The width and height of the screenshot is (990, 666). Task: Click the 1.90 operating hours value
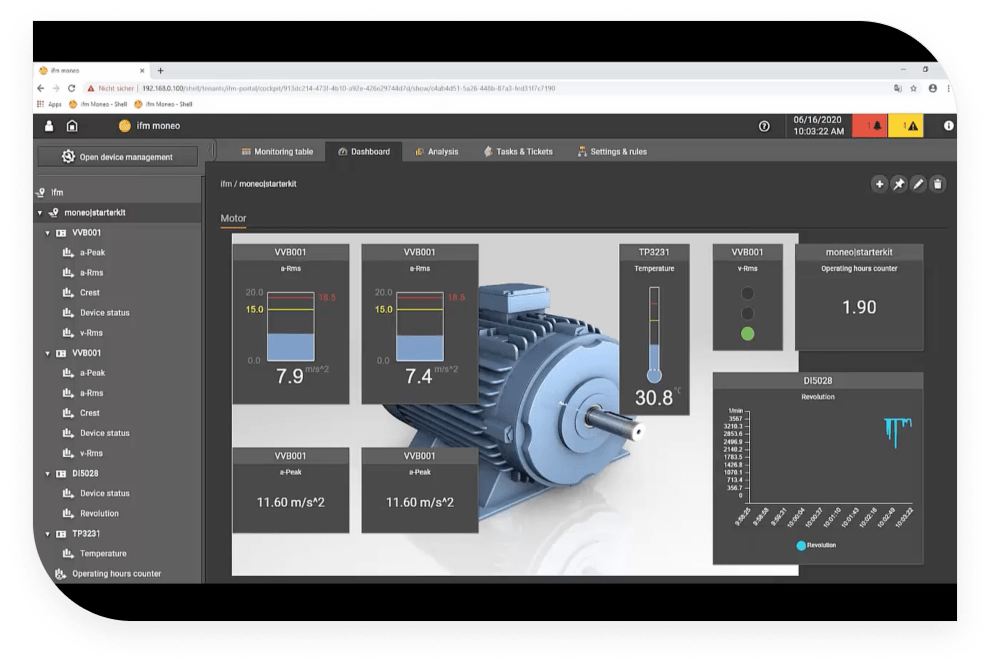(859, 307)
